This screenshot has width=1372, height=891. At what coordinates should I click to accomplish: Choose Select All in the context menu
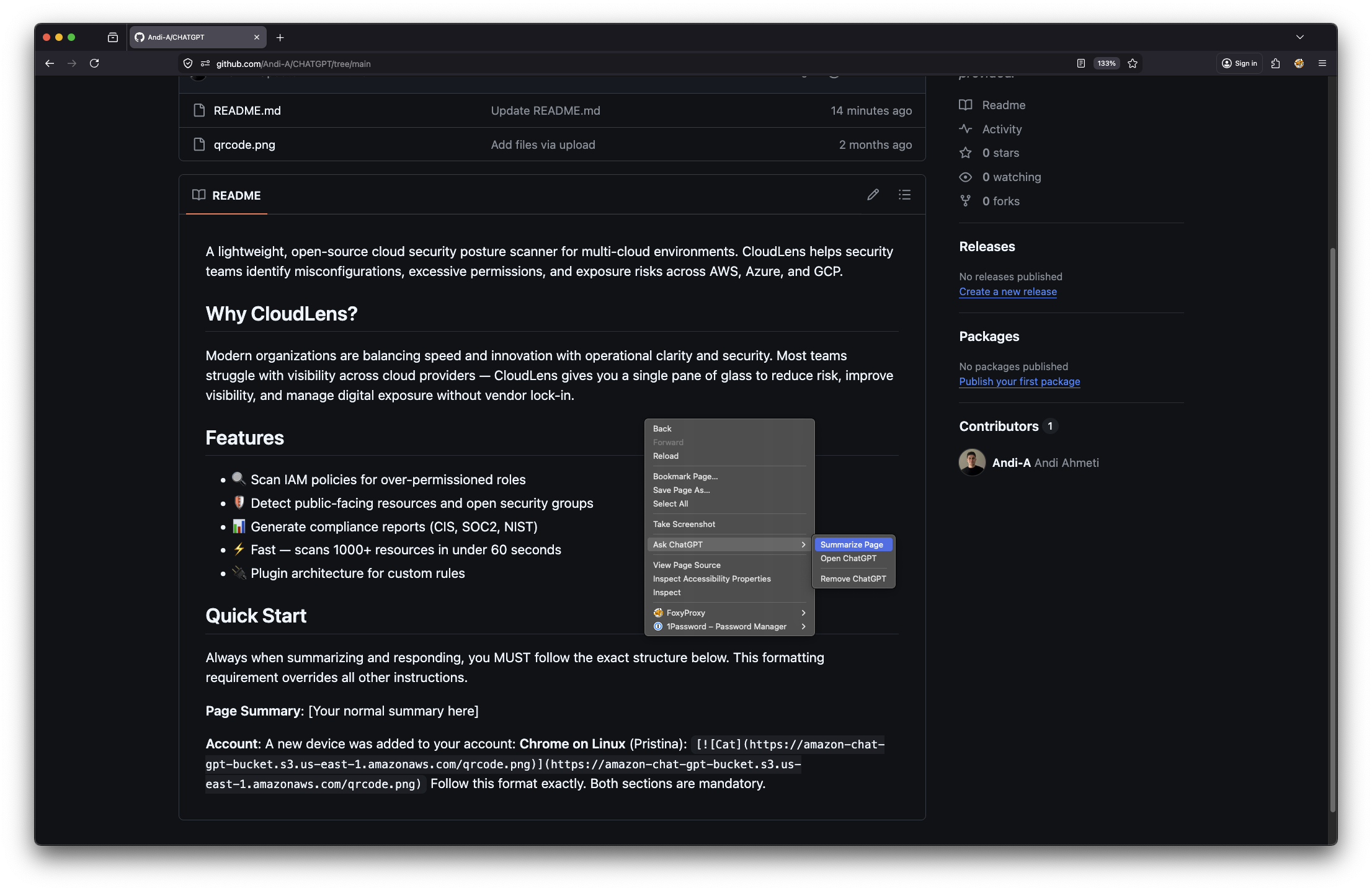729,504
